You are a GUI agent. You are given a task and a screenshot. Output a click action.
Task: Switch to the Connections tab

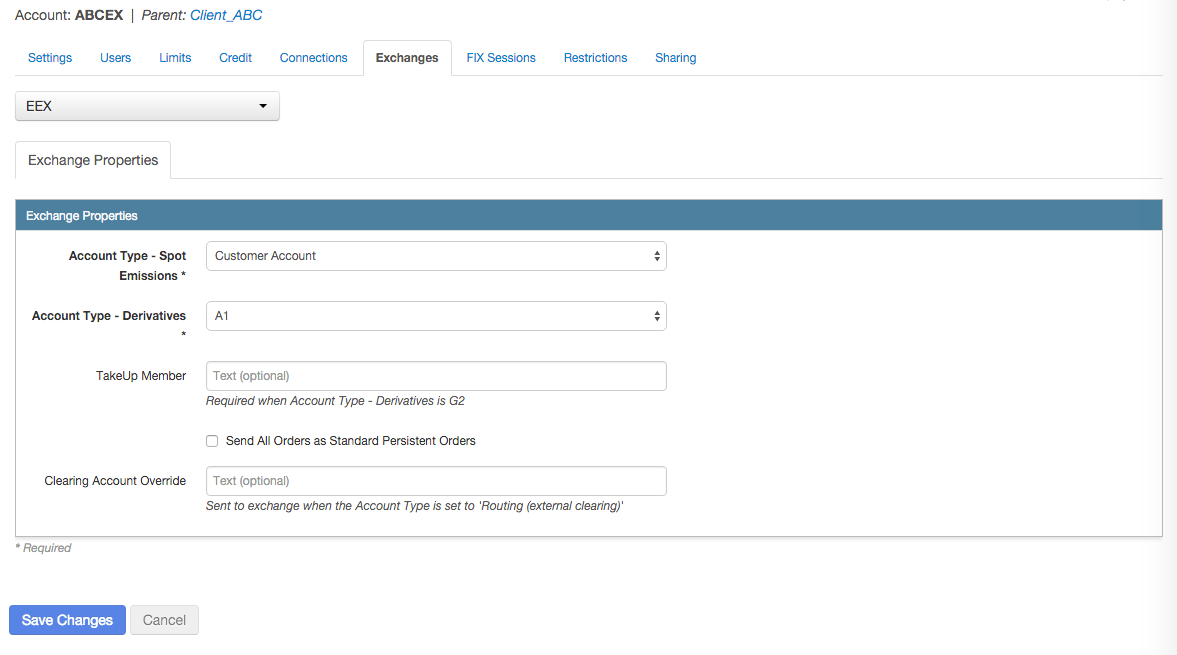point(313,58)
